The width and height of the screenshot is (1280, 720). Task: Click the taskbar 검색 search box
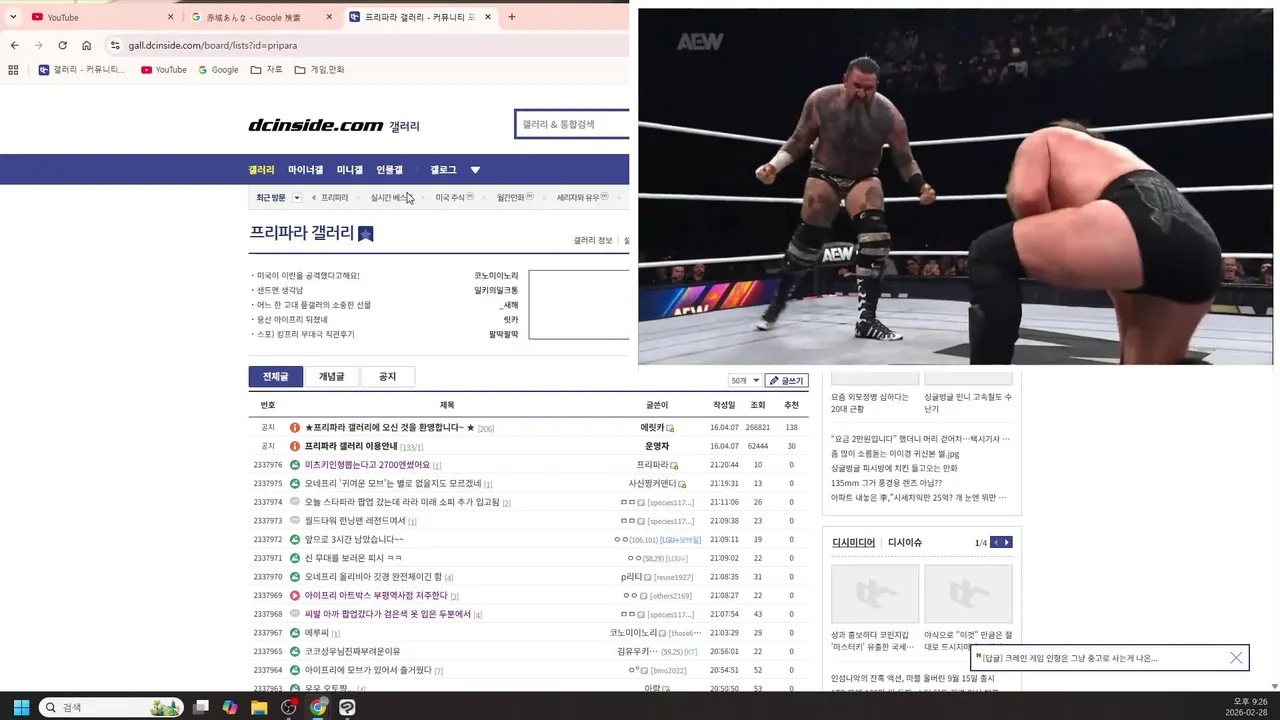click(112, 707)
